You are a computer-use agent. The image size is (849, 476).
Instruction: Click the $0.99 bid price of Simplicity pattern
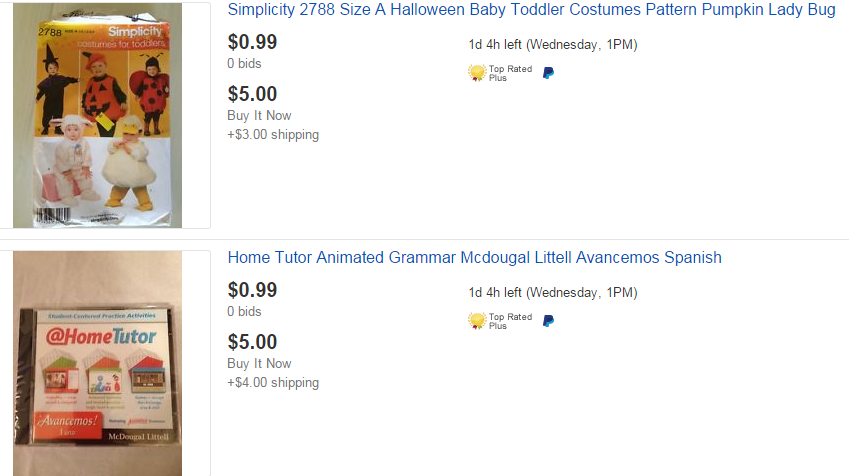pyautogui.click(x=252, y=42)
